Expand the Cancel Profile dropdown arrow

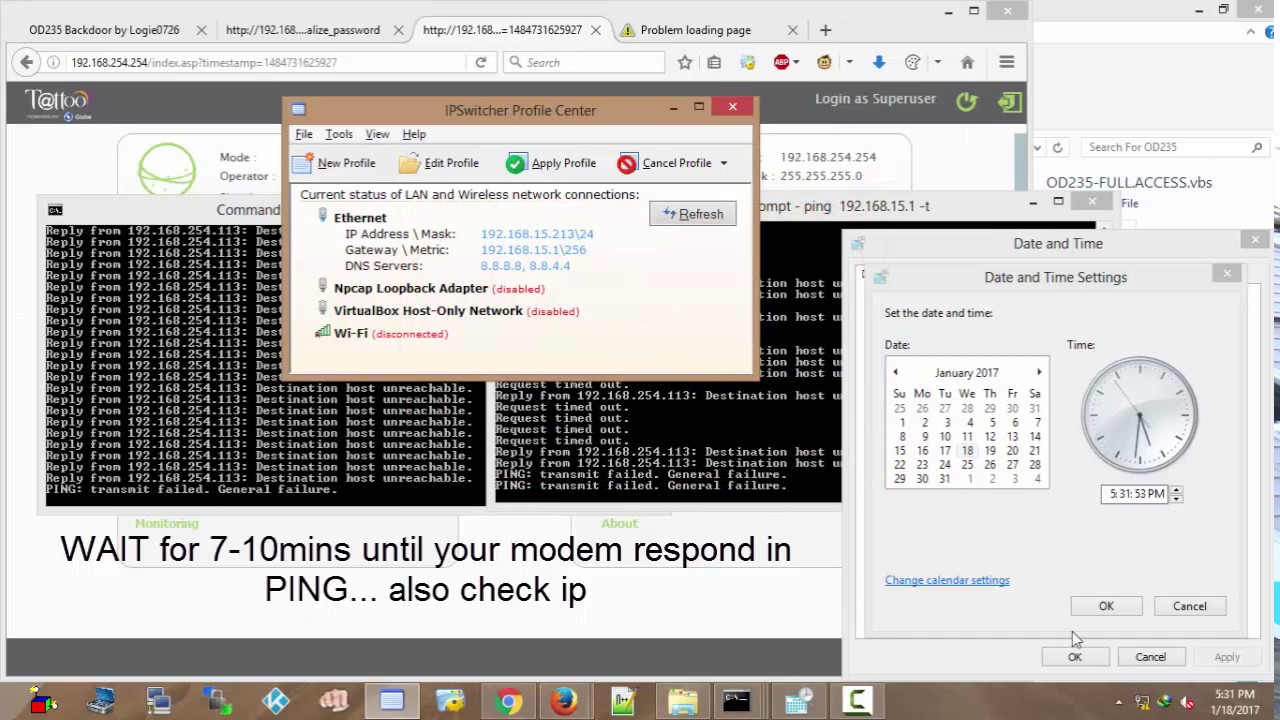click(723, 163)
